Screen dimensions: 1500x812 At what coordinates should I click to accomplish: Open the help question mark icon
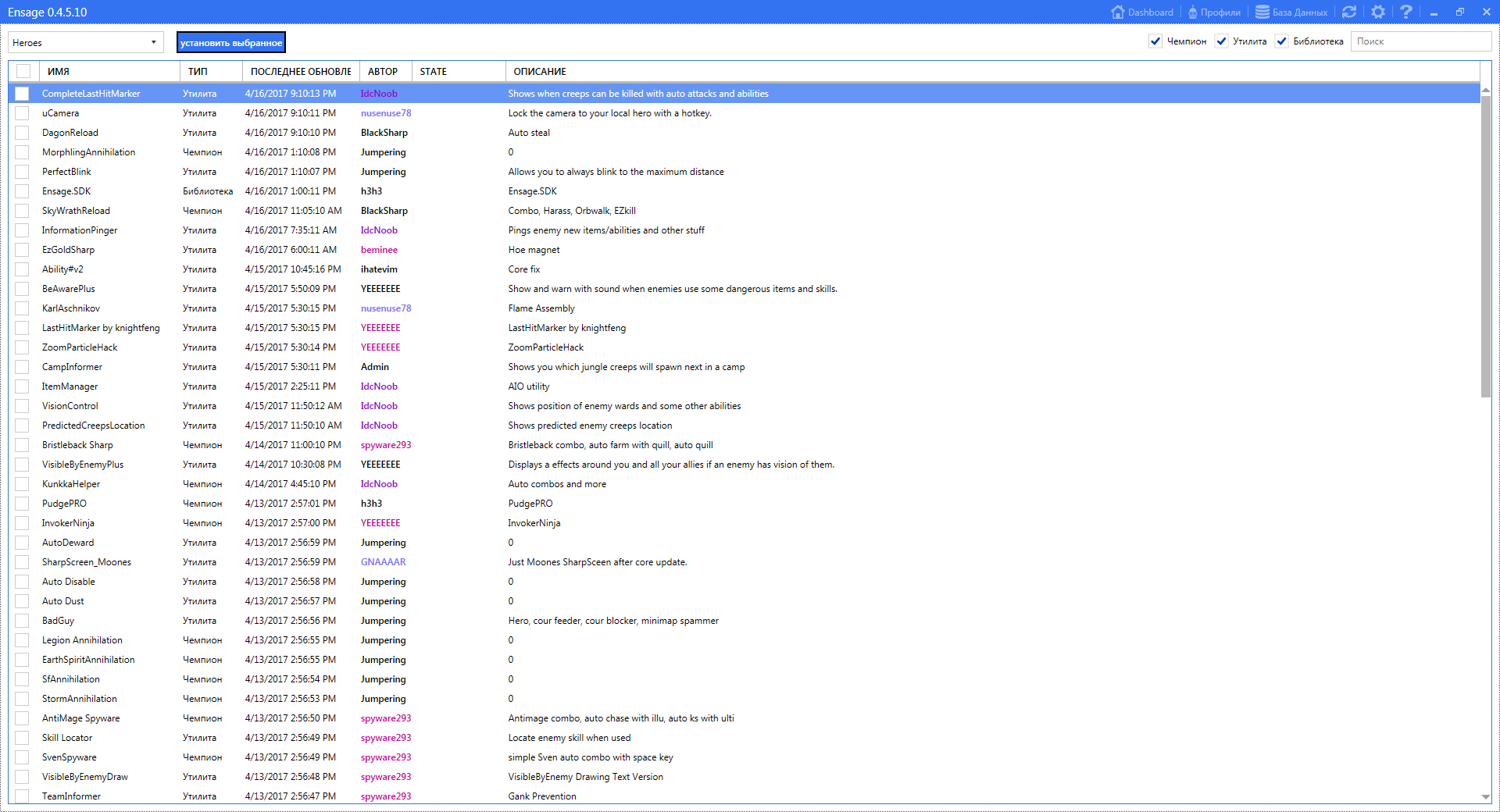(x=1406, y=12)
